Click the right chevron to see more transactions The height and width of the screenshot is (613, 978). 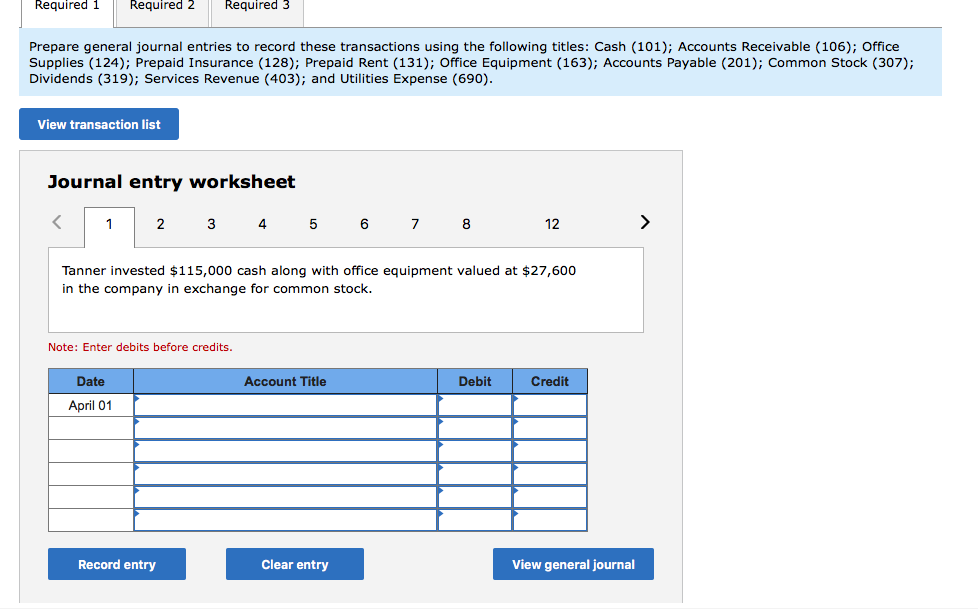[644, 222]
